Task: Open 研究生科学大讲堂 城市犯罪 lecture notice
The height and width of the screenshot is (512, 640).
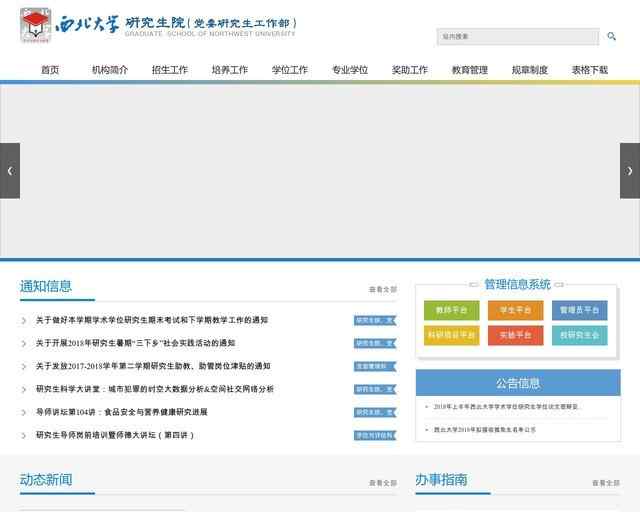Action: click(155, 389)
